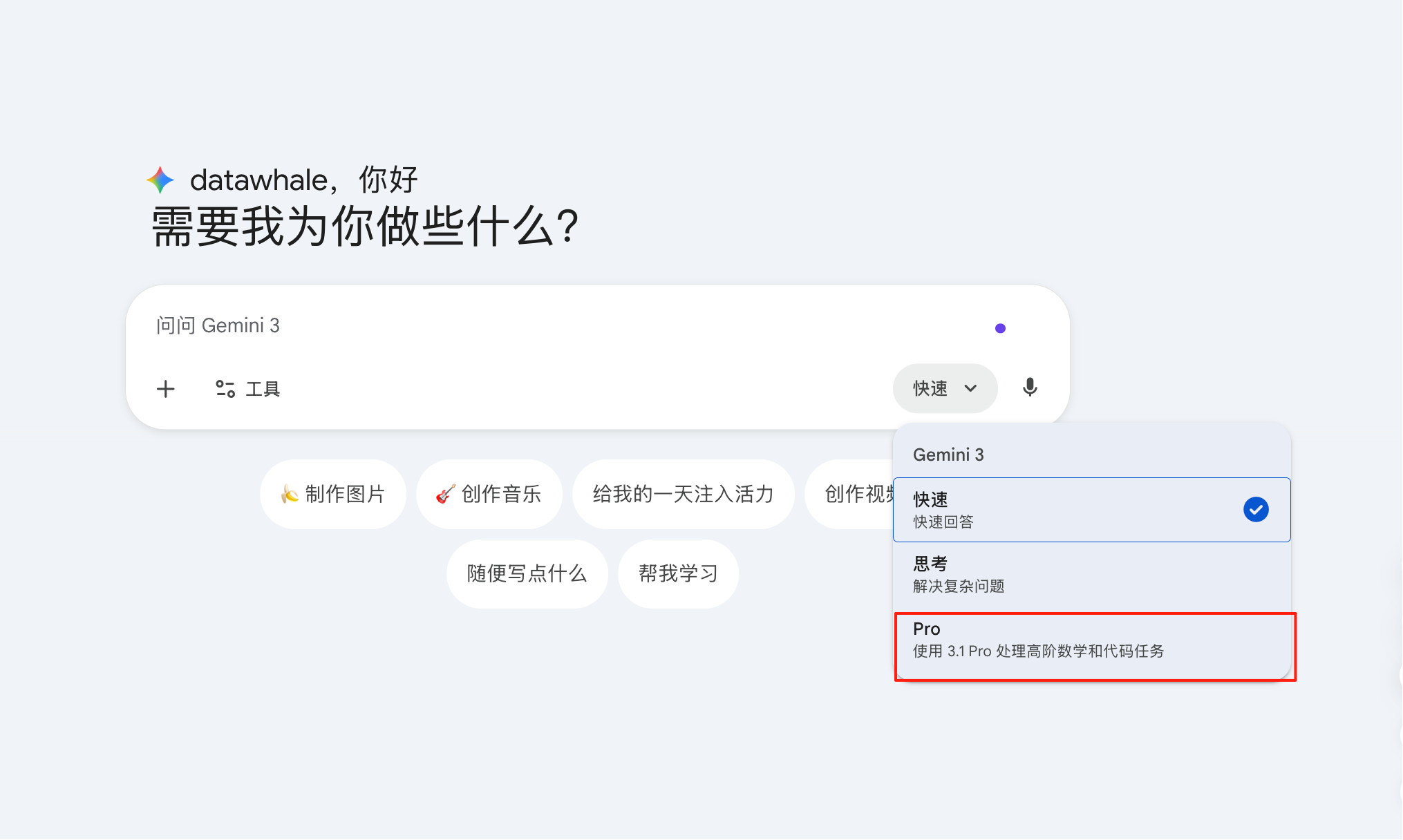
Task: Click the Gemini 3 menu header
Action: pos(948,454)
